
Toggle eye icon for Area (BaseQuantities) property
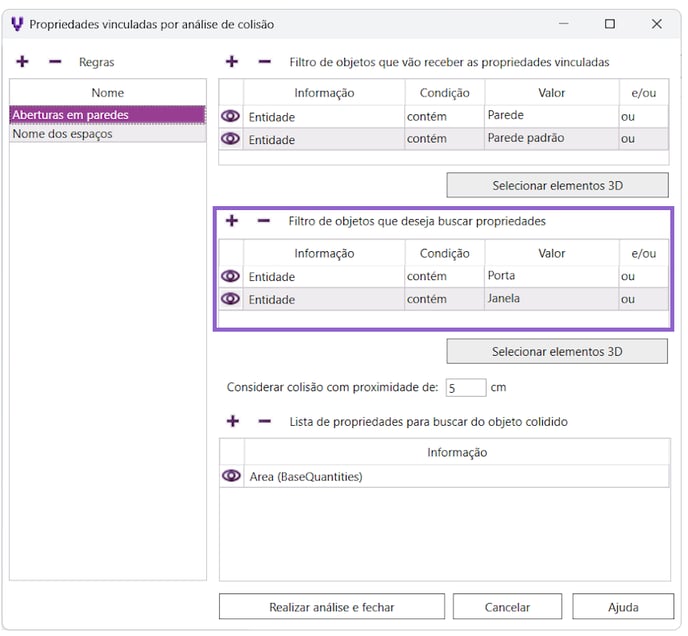coord(231,477)
